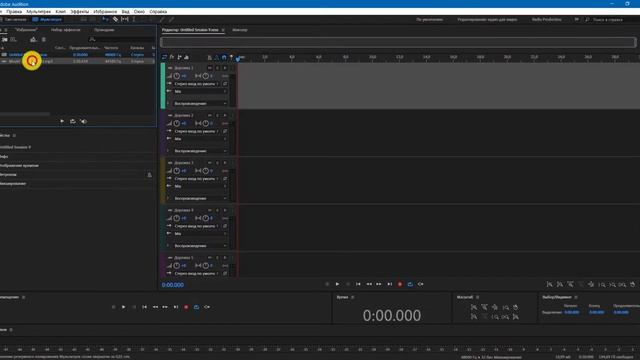
Task: Open Дорожка 1 Воспроизведение dropdown
Action: click(200, 104)
